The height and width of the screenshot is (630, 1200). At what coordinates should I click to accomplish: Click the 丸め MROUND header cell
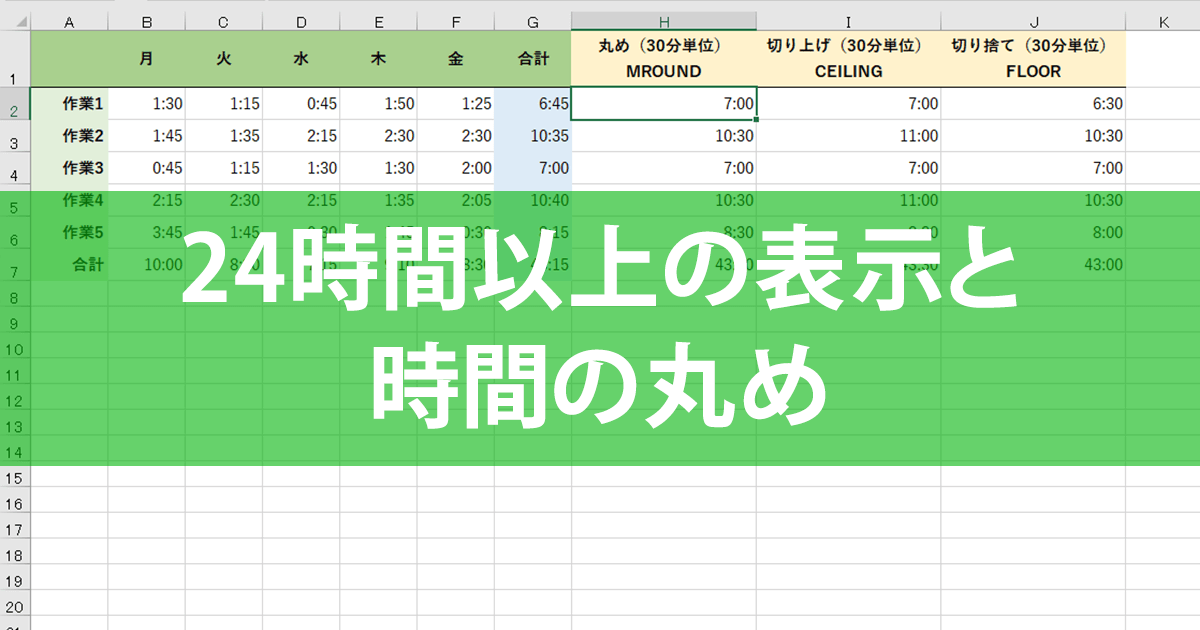[664, 59]
